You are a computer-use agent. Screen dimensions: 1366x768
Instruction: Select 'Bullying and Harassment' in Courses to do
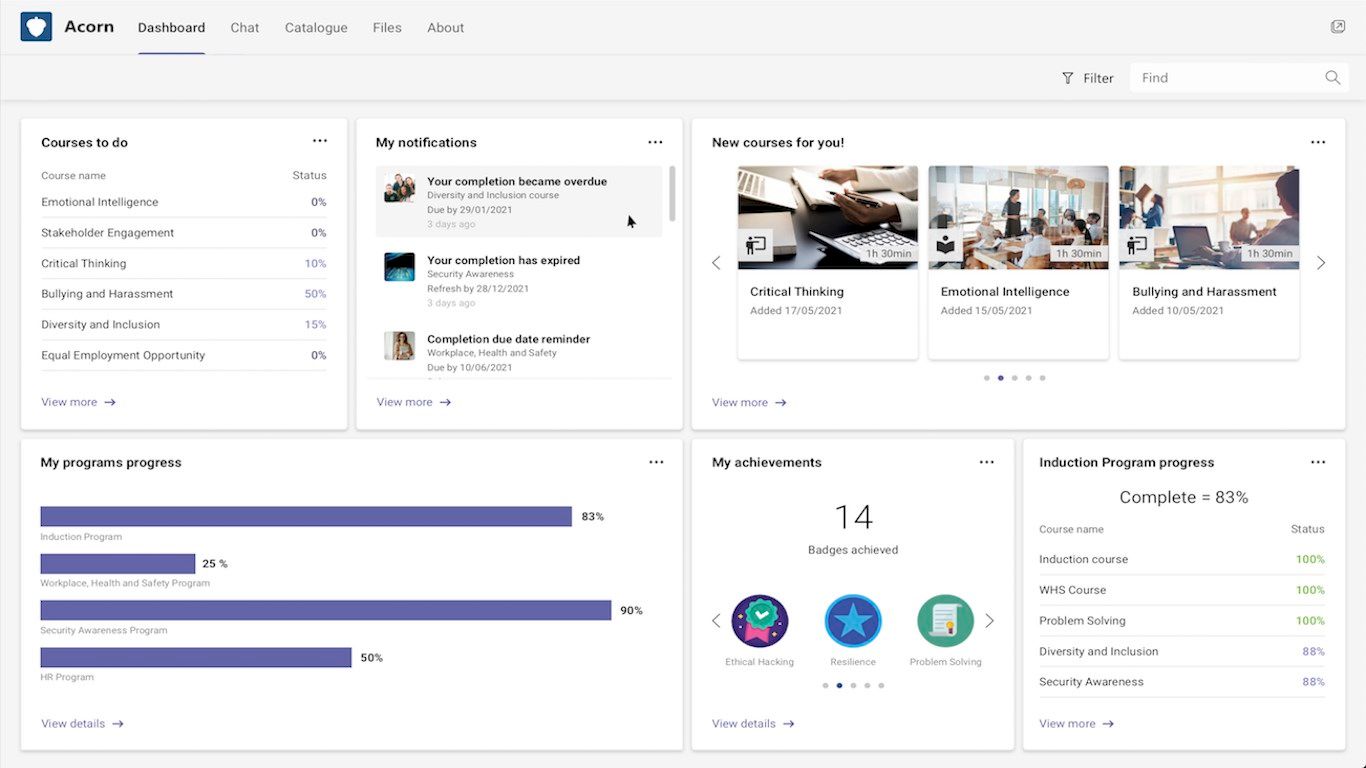(184, 294)
